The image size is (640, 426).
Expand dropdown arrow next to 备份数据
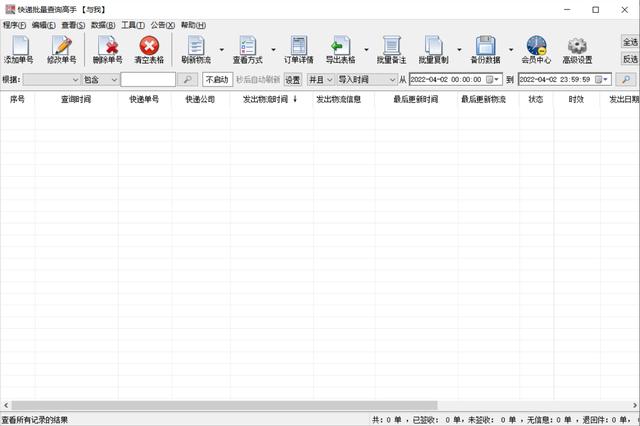[x=511, y=49]
